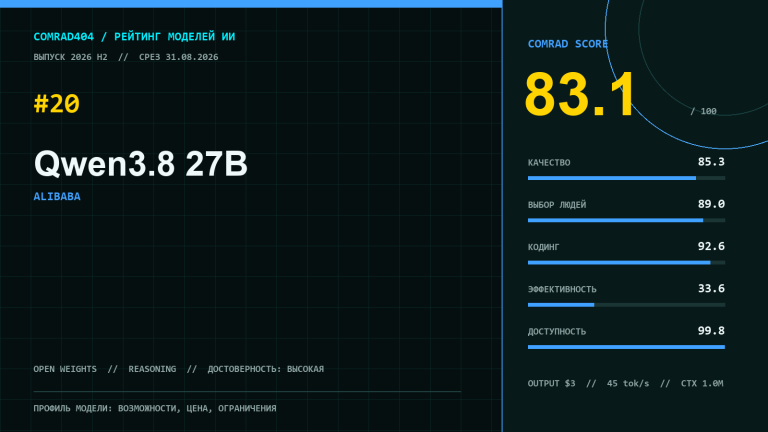Click the КОДИНГ metric label

(x=543, y=247)
